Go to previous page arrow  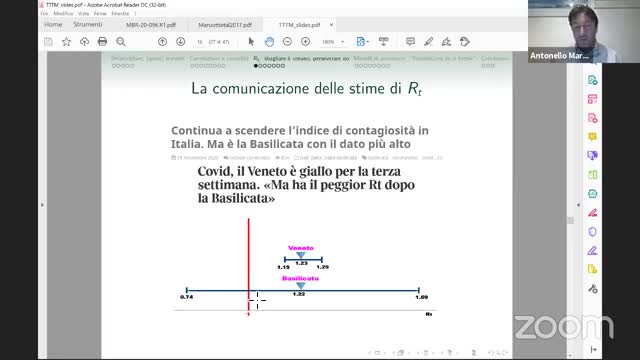162,42
